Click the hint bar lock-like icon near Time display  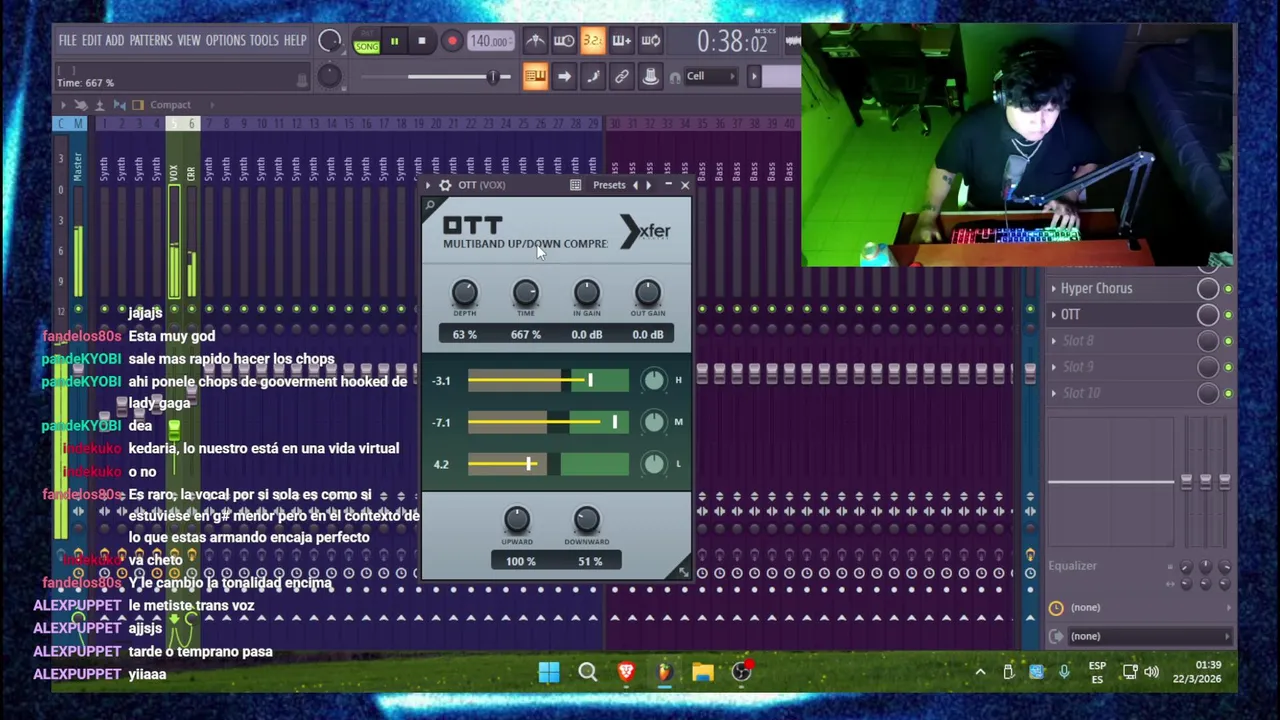pyautogui.click(x=302, y=80)
